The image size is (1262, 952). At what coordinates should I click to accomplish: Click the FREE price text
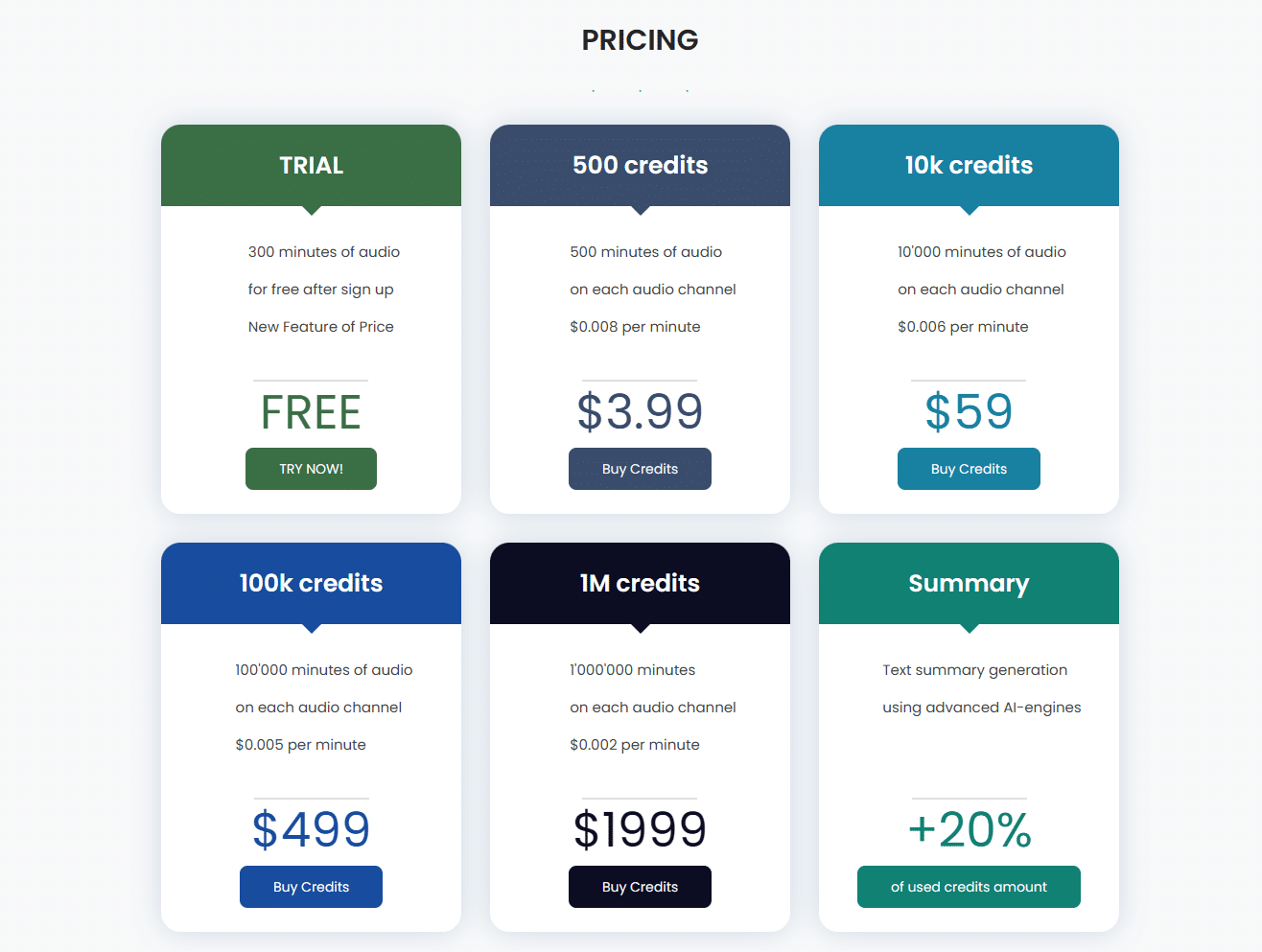(311, 412)
